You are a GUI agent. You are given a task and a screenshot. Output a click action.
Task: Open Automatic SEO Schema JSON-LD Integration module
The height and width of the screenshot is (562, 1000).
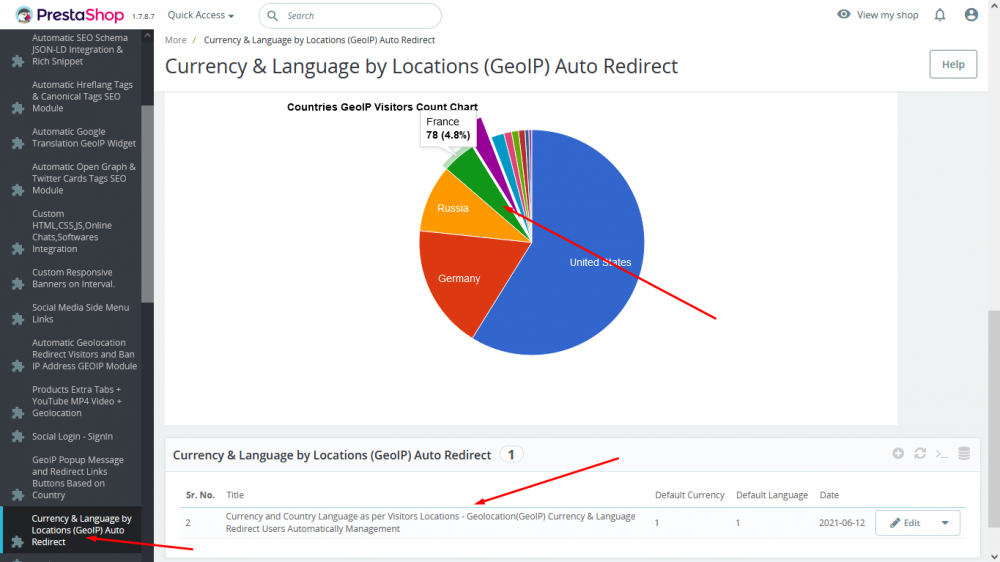tap(80, 50)
